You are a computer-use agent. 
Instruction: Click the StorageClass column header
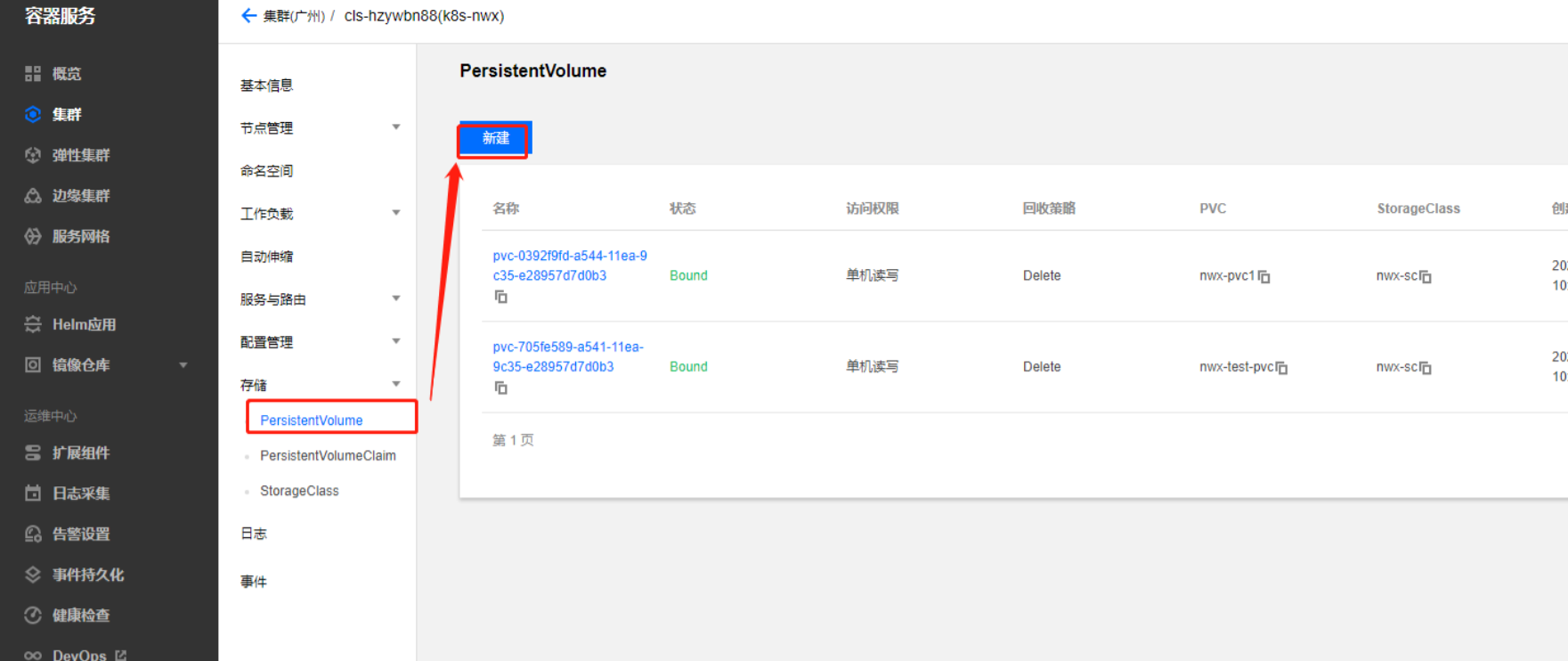pos(1418,208)
